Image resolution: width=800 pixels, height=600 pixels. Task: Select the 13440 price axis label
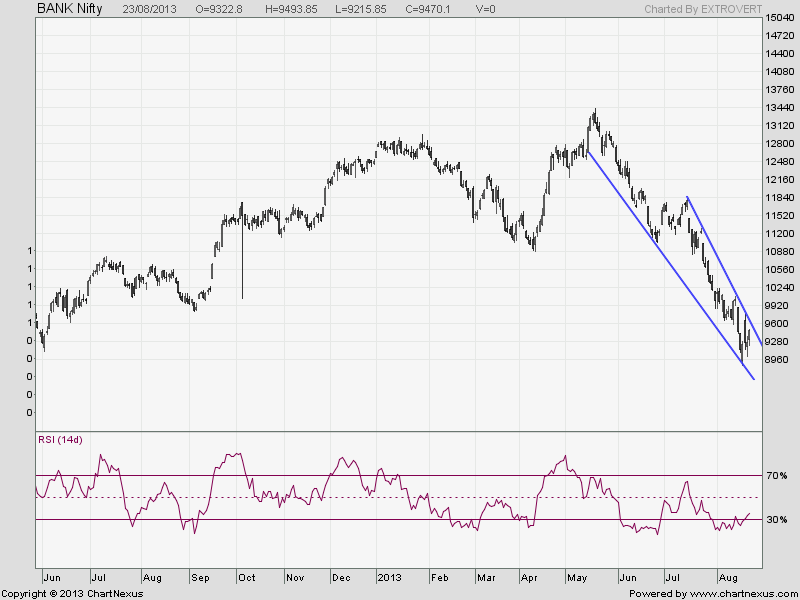point(781,108)
